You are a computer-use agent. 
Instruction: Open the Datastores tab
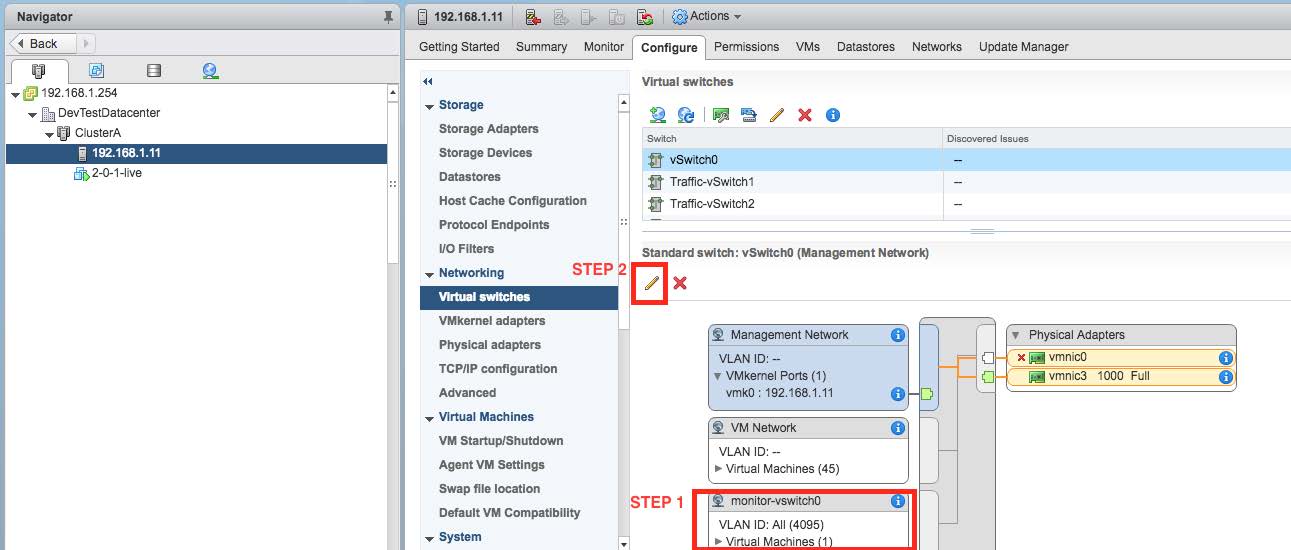(x=867, y=47)
